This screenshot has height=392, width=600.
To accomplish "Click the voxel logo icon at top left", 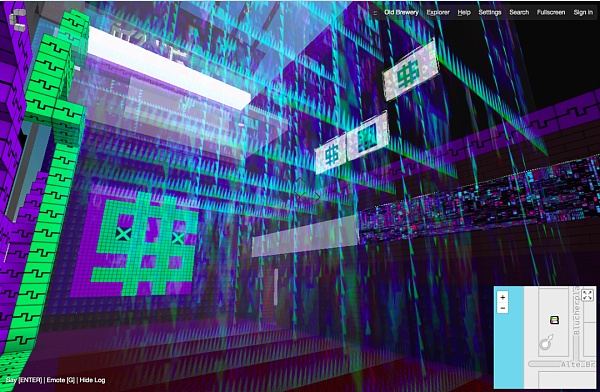I will point(17,19).
